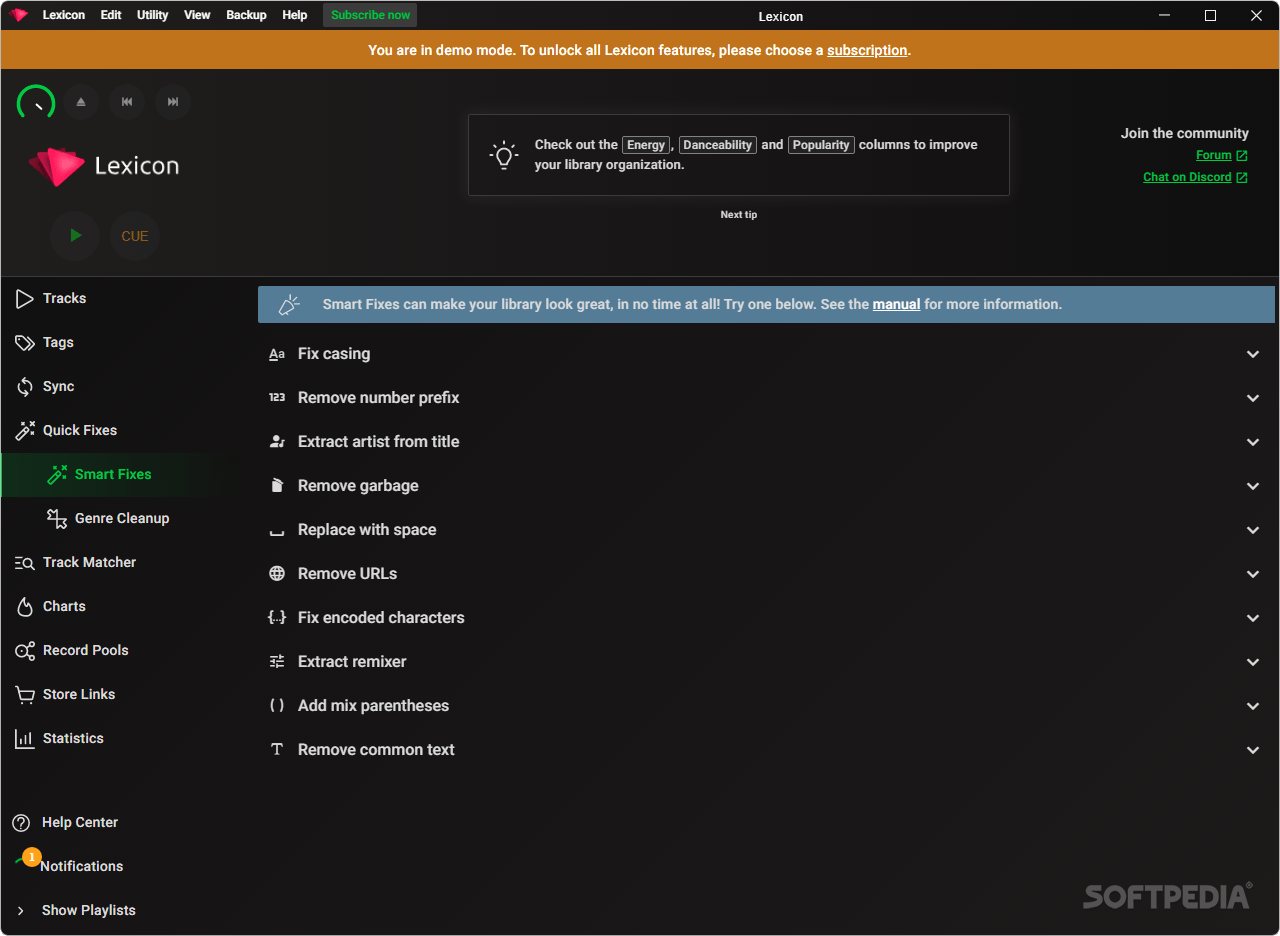Click the Remove common text T icon
The image size is (1280, 936).
(277, 750)
